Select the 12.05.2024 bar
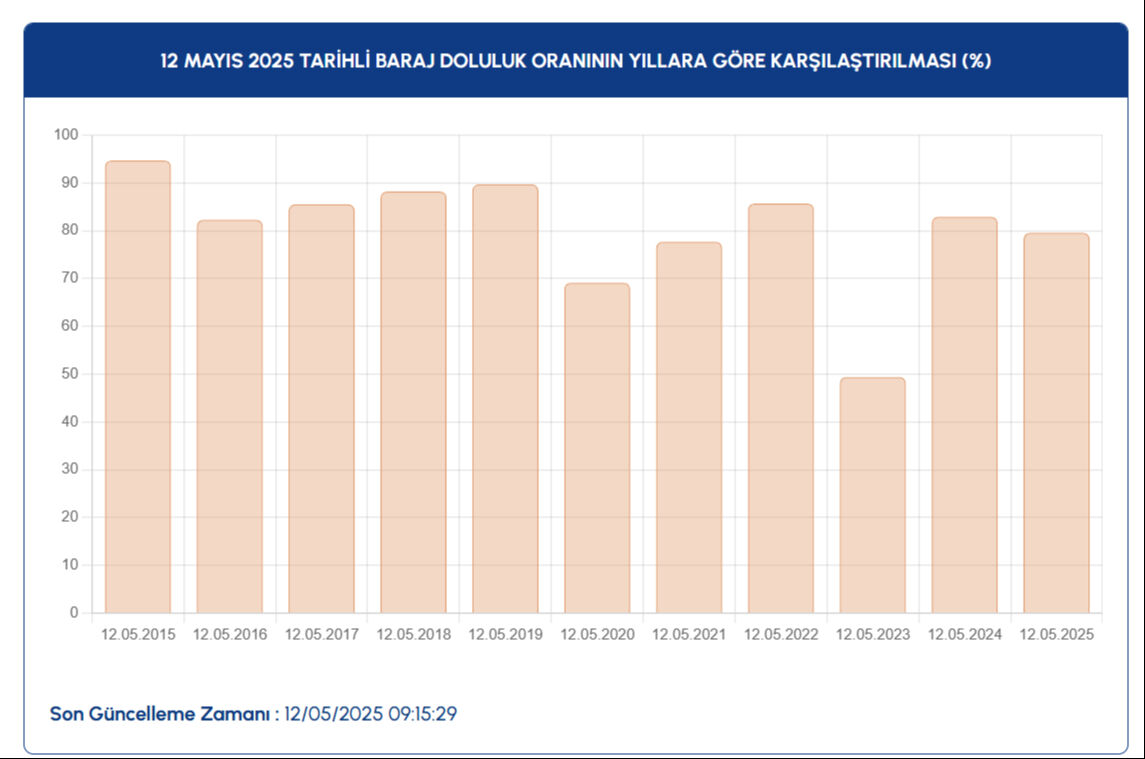Image resolution: width=1145 pixels, height=759 pixels. click(965, 415)
